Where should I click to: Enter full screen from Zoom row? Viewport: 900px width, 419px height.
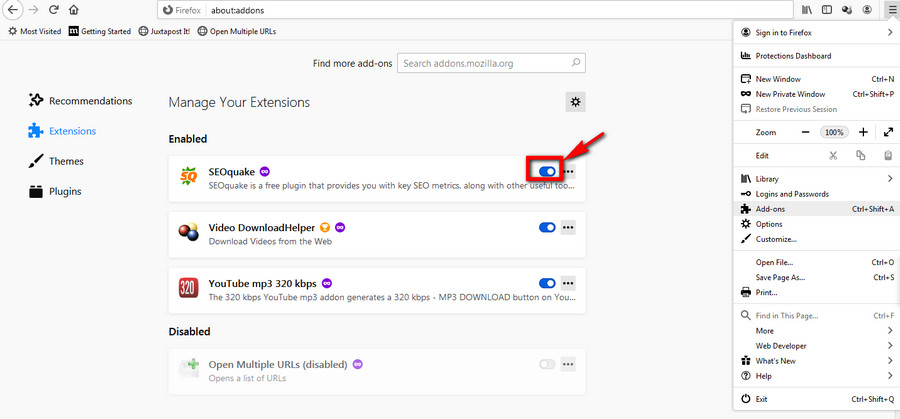click(888, 132)
